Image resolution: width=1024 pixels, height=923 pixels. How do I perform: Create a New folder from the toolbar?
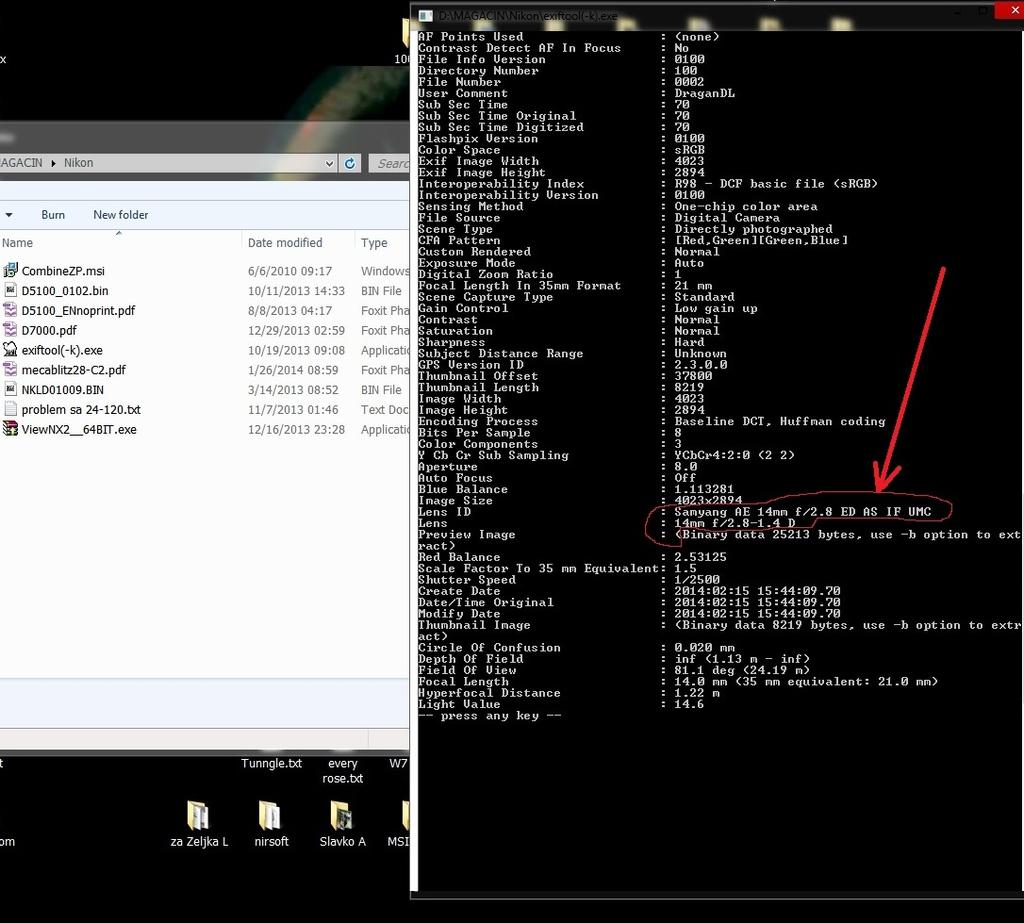[x=120, y=215]
